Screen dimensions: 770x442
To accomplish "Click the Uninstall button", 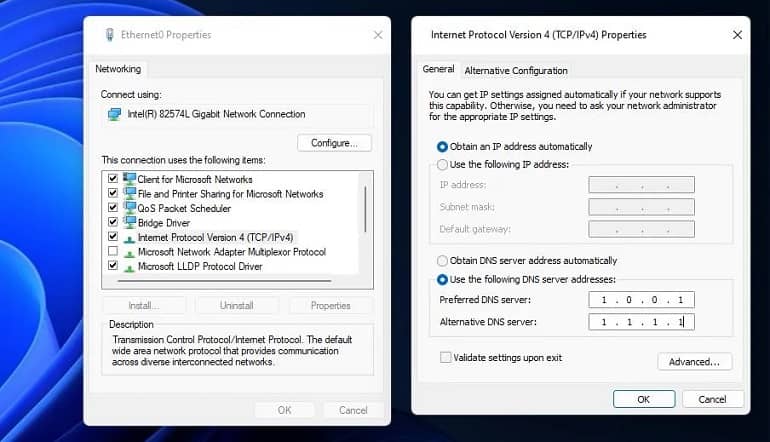I will [x=237, y=305].
